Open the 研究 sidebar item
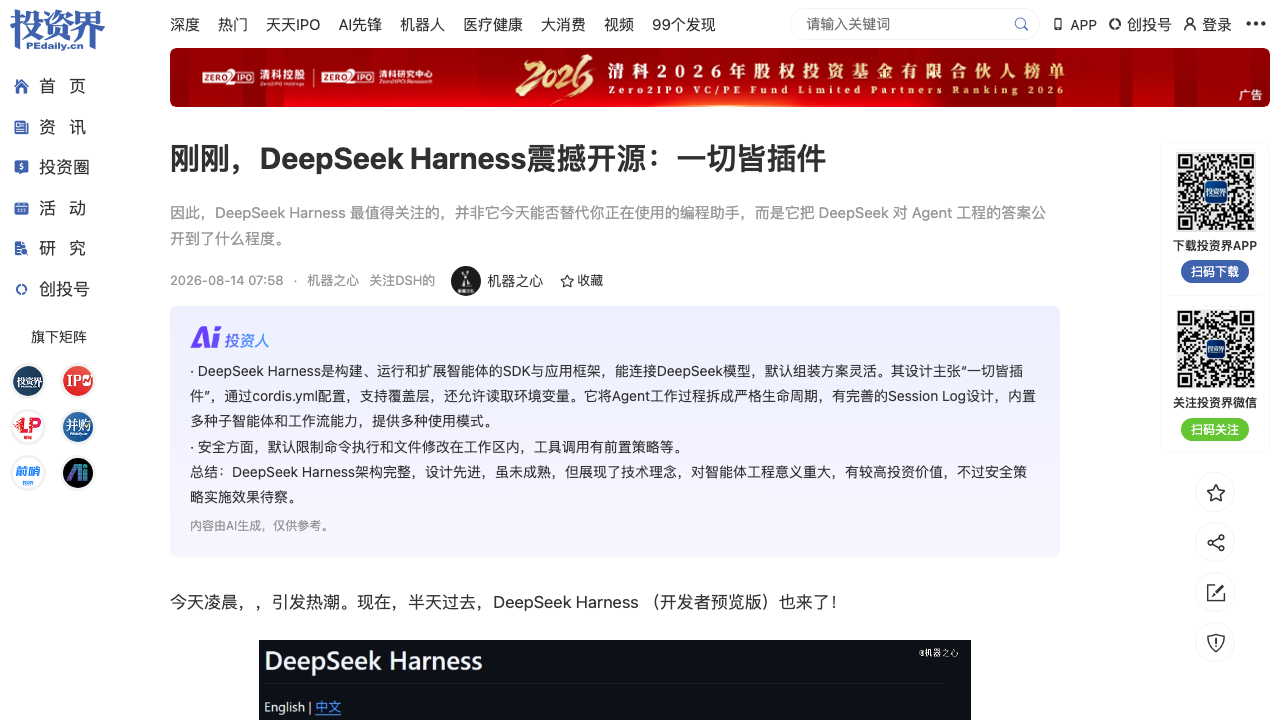Screen dimensions: 1280x720 click(50, 248)
